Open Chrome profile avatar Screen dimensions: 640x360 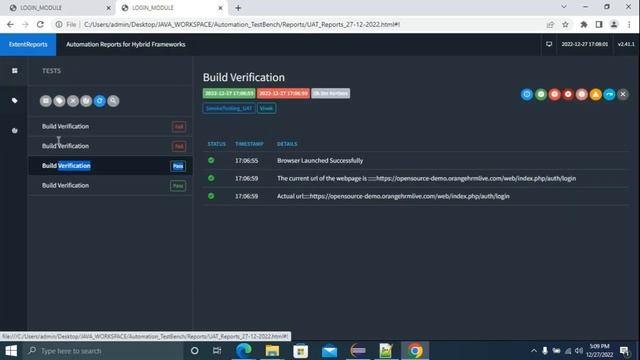point(614,24)
